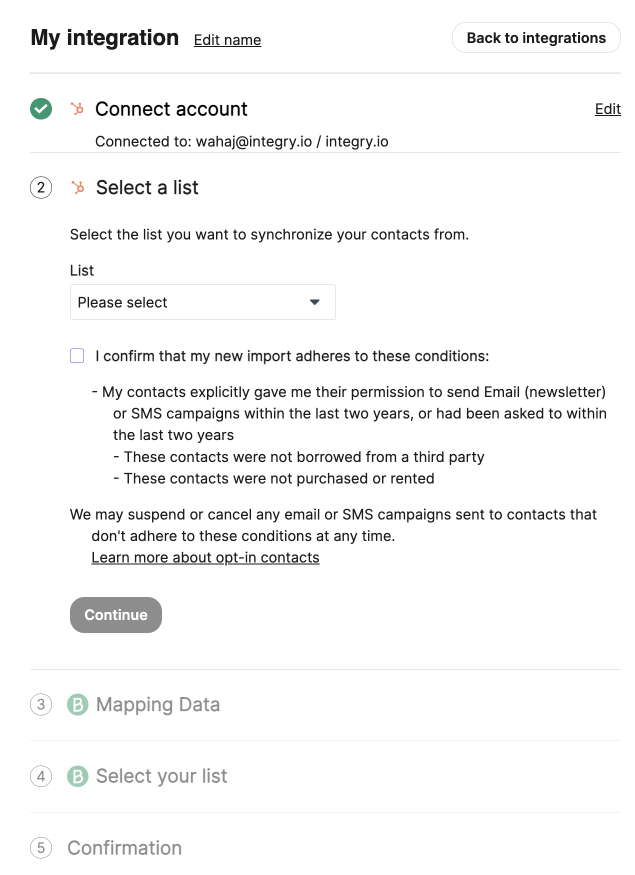
Task: Go back to integrations
Action: click(x=536, y=38)
